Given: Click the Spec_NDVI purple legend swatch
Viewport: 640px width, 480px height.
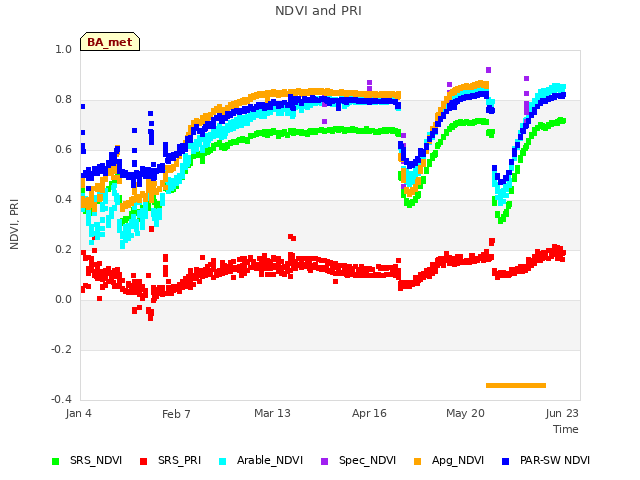Looking at the screenshot, I should click(324, 461).
